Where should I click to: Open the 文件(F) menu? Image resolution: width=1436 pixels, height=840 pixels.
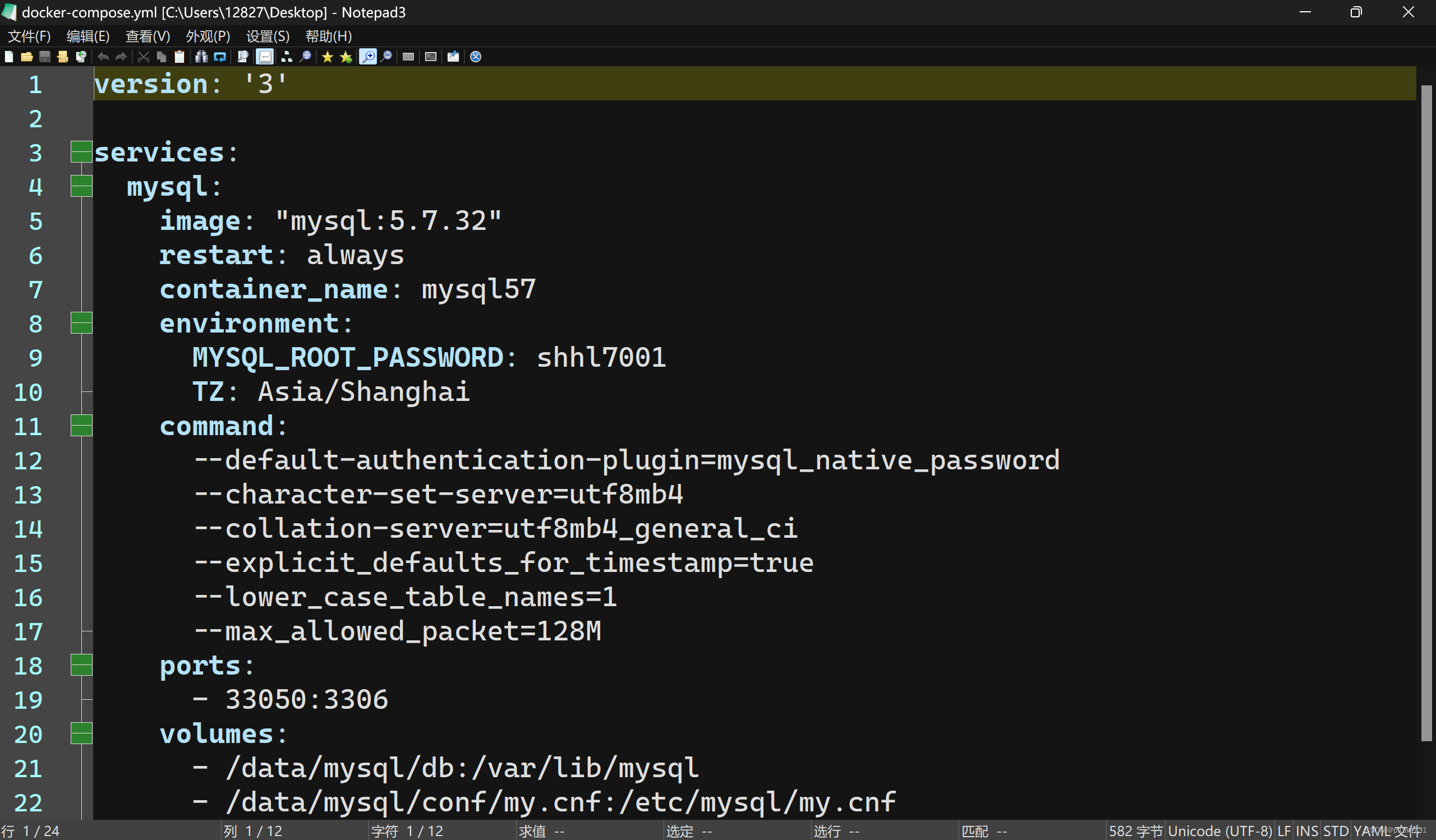[30, 36]
